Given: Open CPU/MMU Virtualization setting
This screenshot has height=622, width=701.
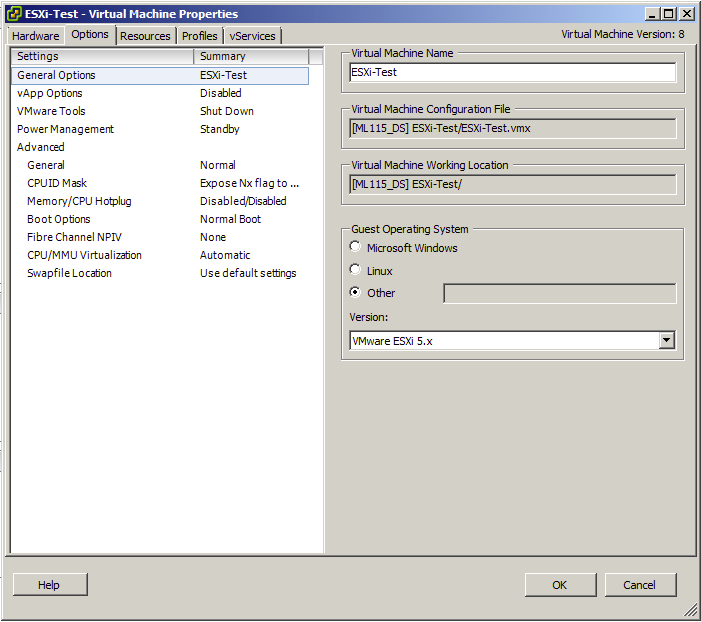Looking at the screenshot, I should [x=160, y=255].
